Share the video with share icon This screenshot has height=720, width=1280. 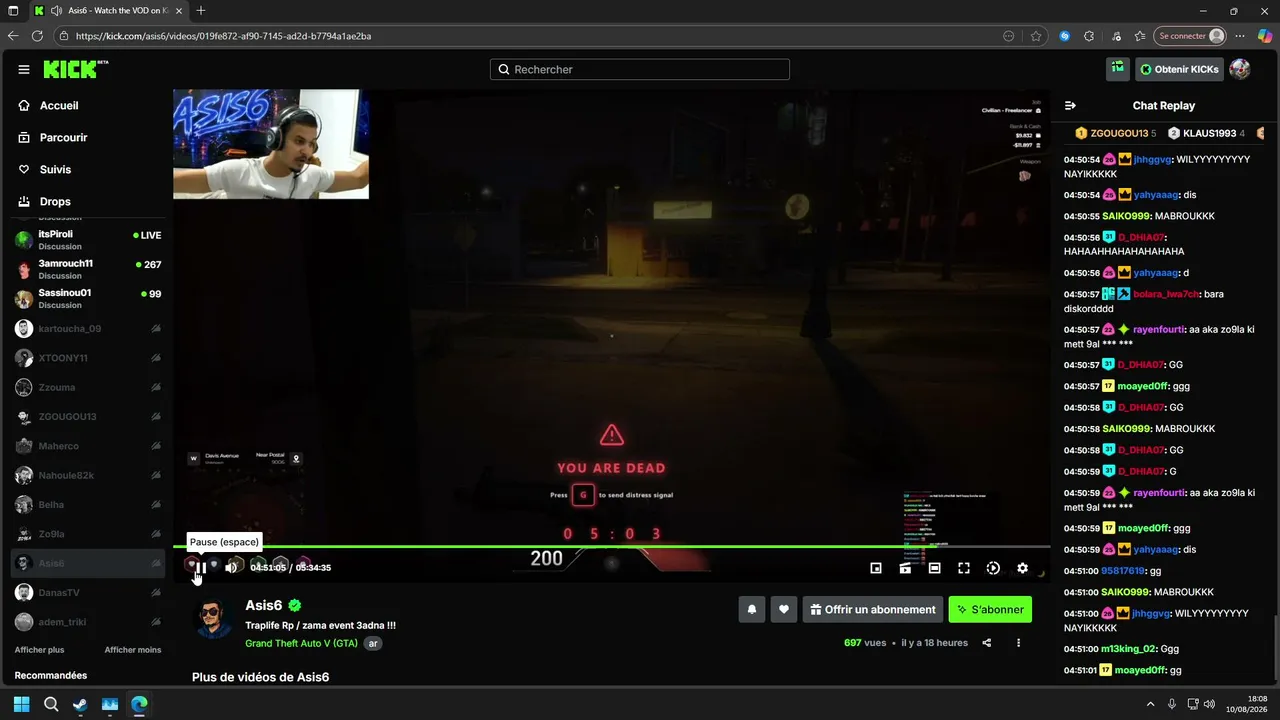pos(987,643)
